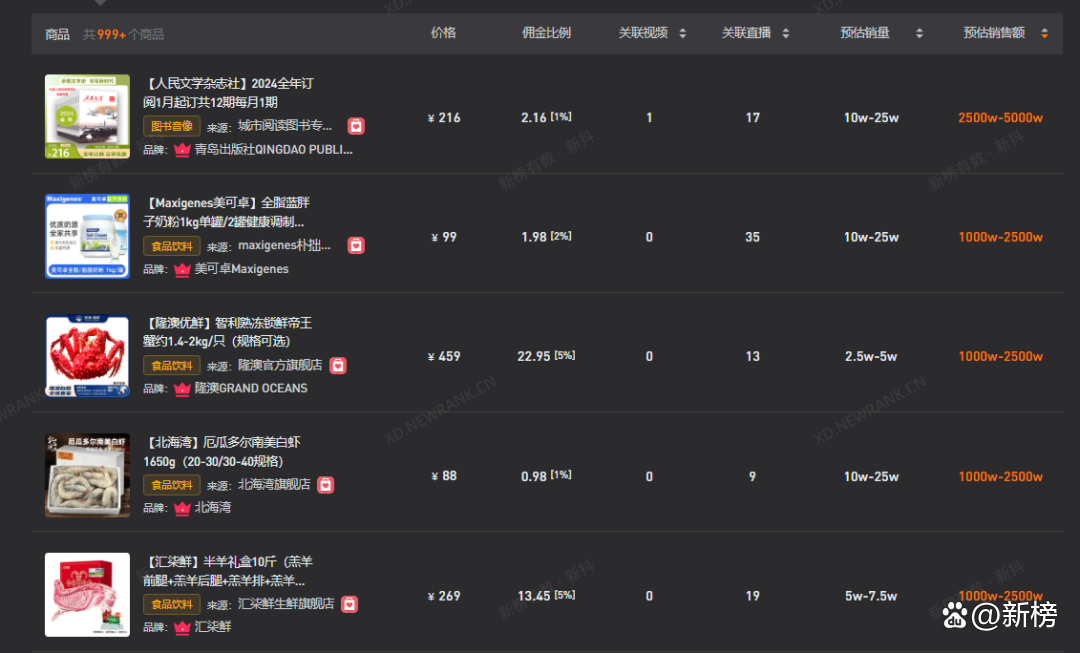The image size is (1080, 653).
Task: Select sales volume 2.5w-5w
Action: click(x=871, y=357)
